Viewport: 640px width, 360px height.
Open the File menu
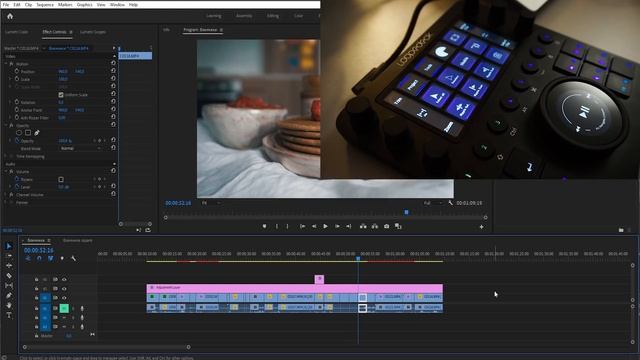6,4
